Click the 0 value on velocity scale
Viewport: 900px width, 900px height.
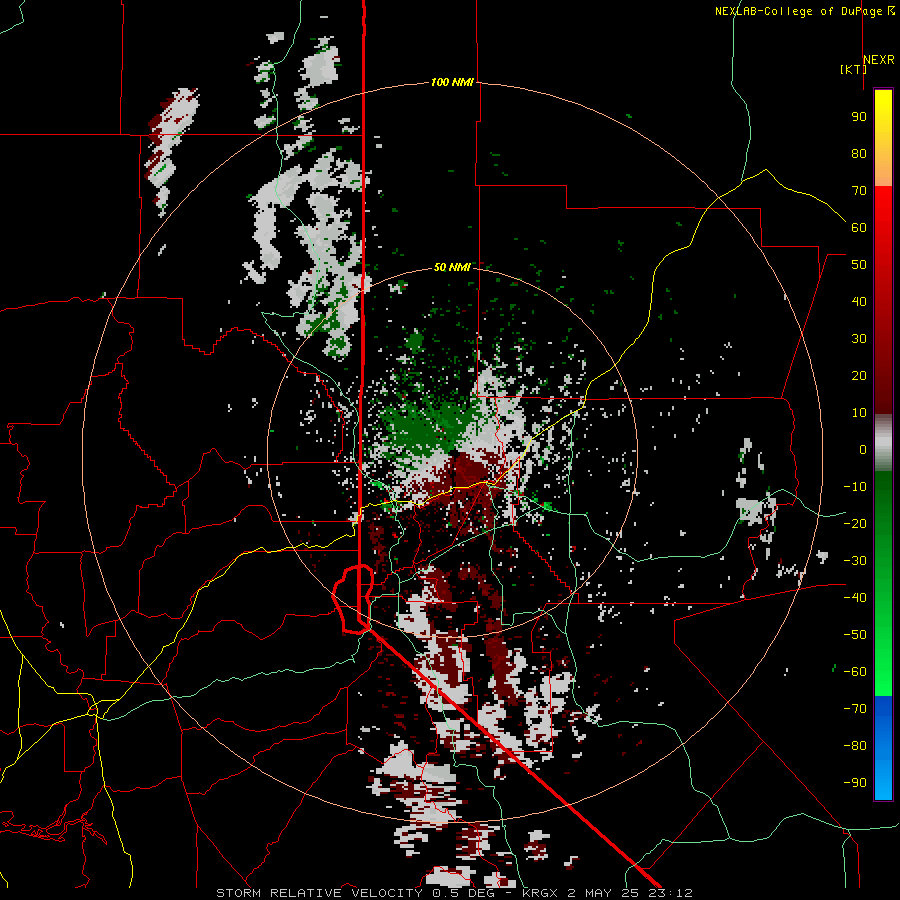click(863, 449)
